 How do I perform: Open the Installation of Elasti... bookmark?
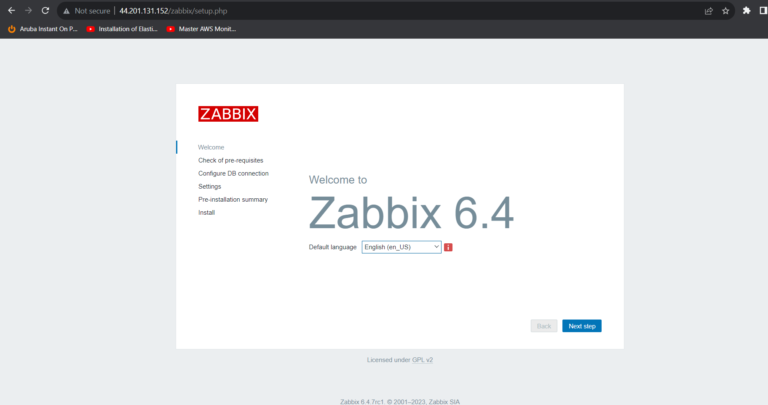[124, 29]
